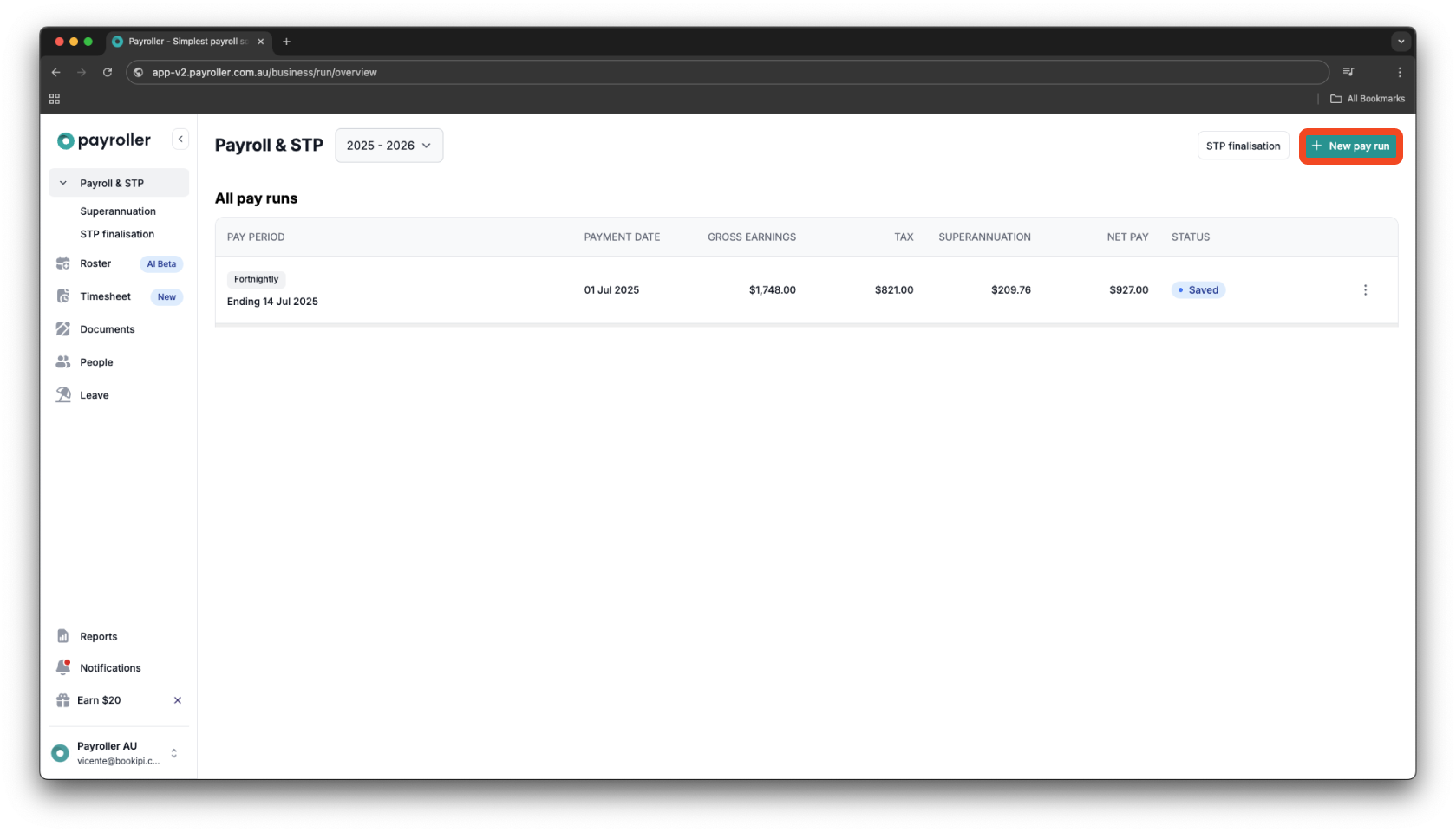The height and width of the screenshot is (832, 1456).
Task: Select the Timesheet icon in the sidebar
Action: coord(63,296)
